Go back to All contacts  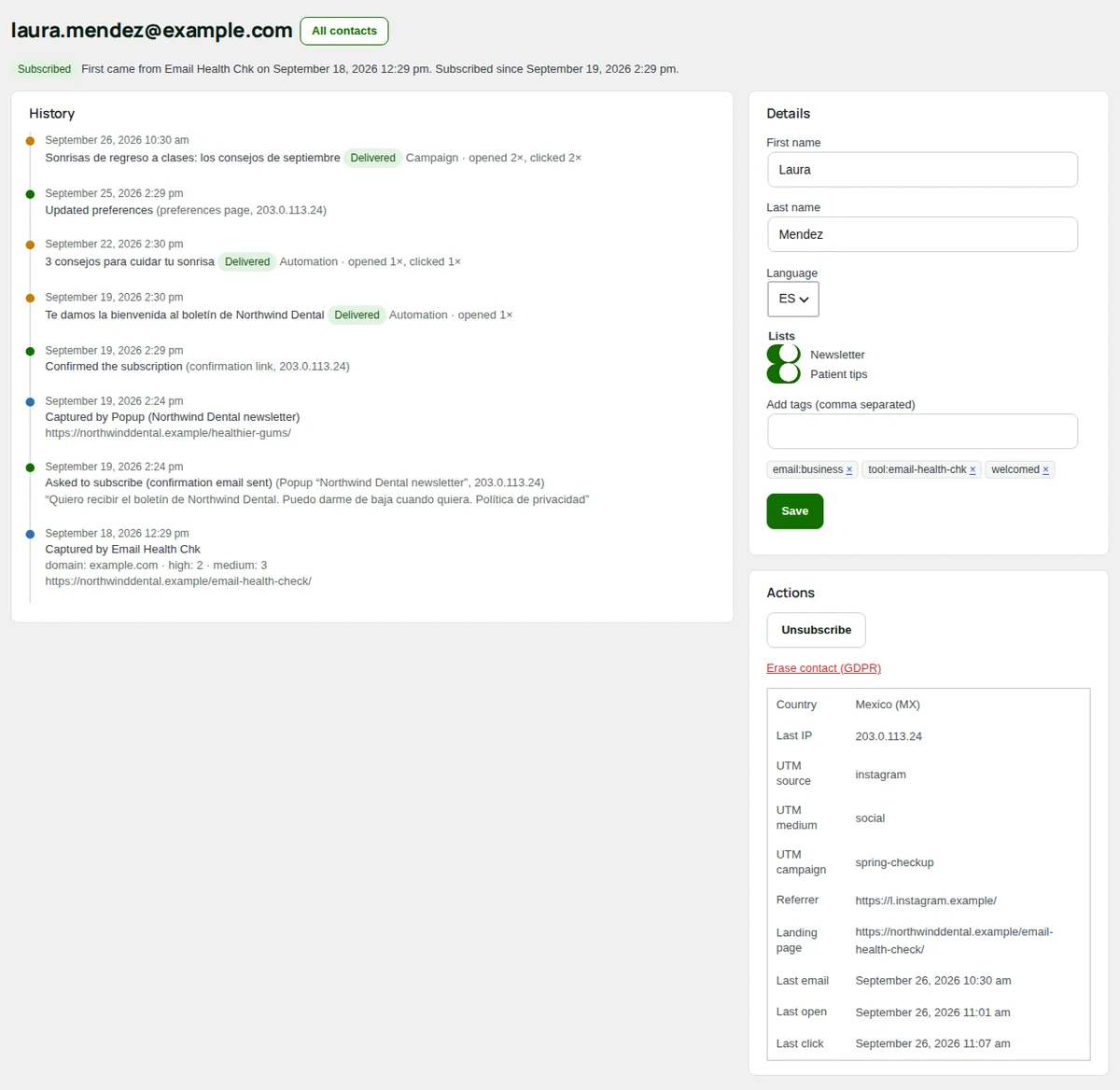click(344, 31)
